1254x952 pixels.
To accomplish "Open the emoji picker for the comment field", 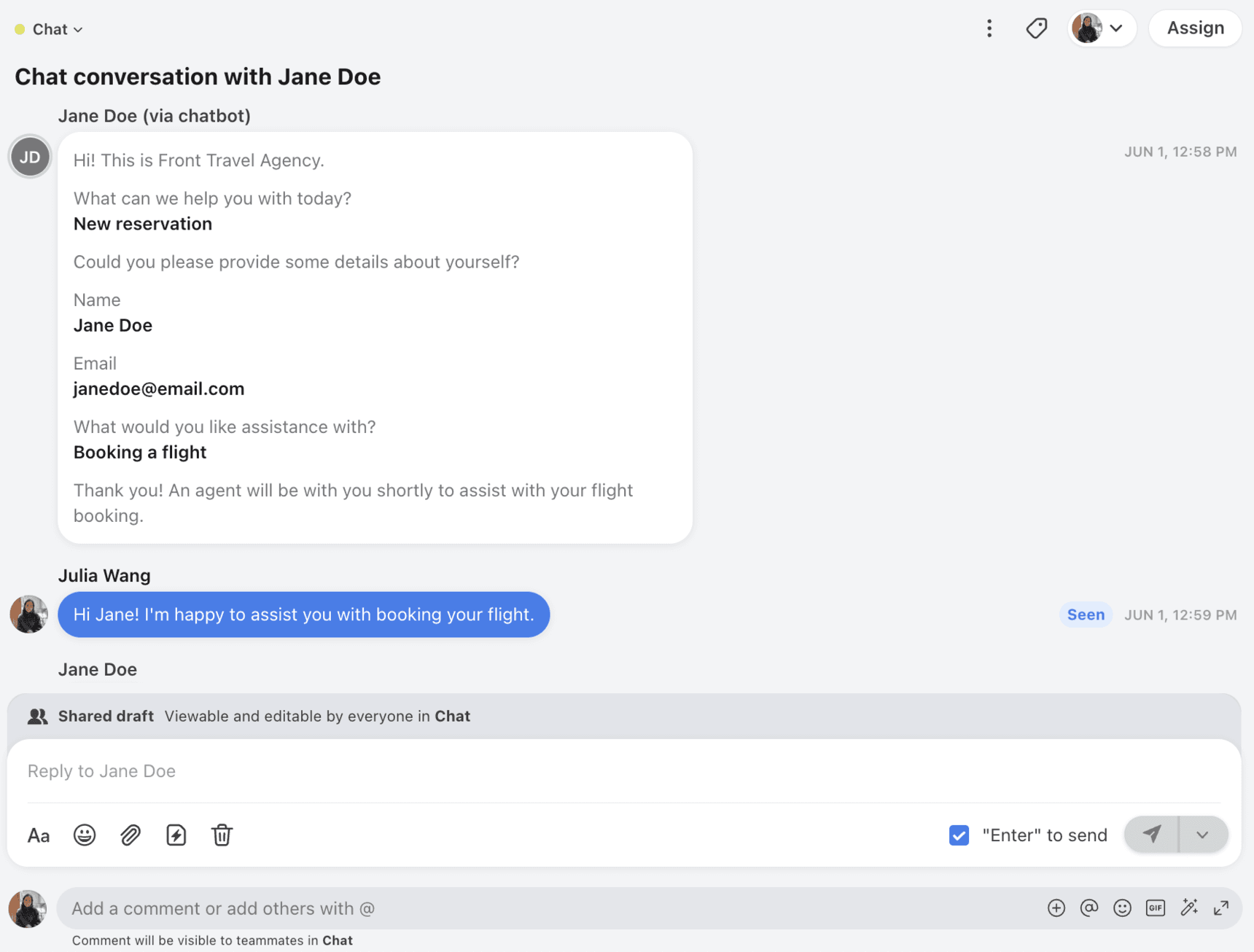I will coord(1122,908).
